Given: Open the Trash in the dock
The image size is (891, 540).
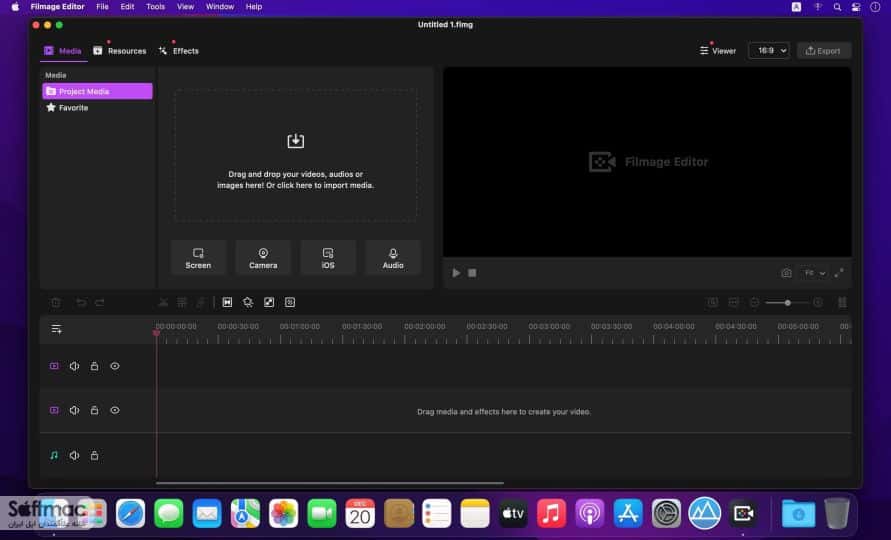Looking at the screenshot, I should tap(836, 513).
